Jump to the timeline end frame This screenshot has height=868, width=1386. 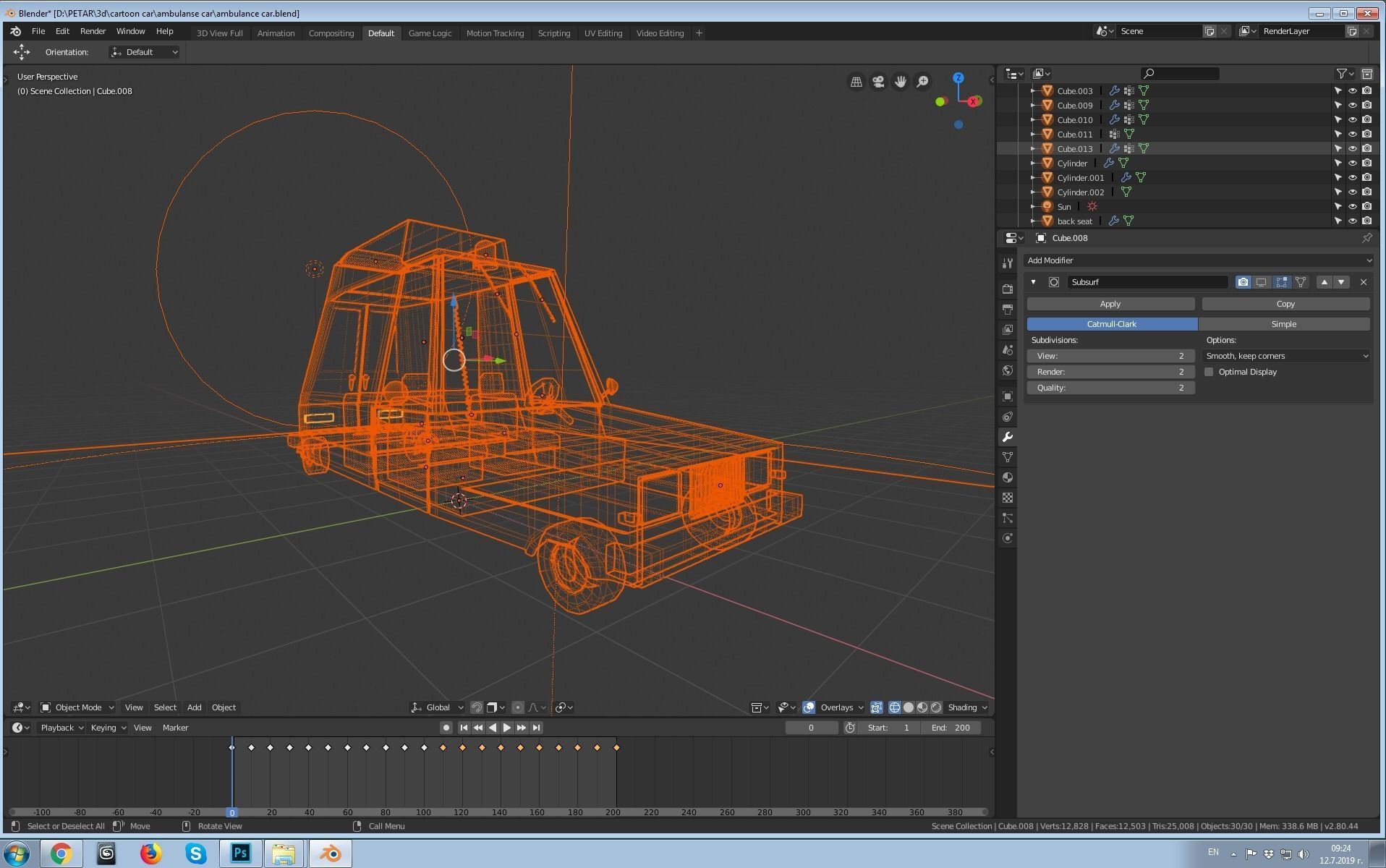536,728
